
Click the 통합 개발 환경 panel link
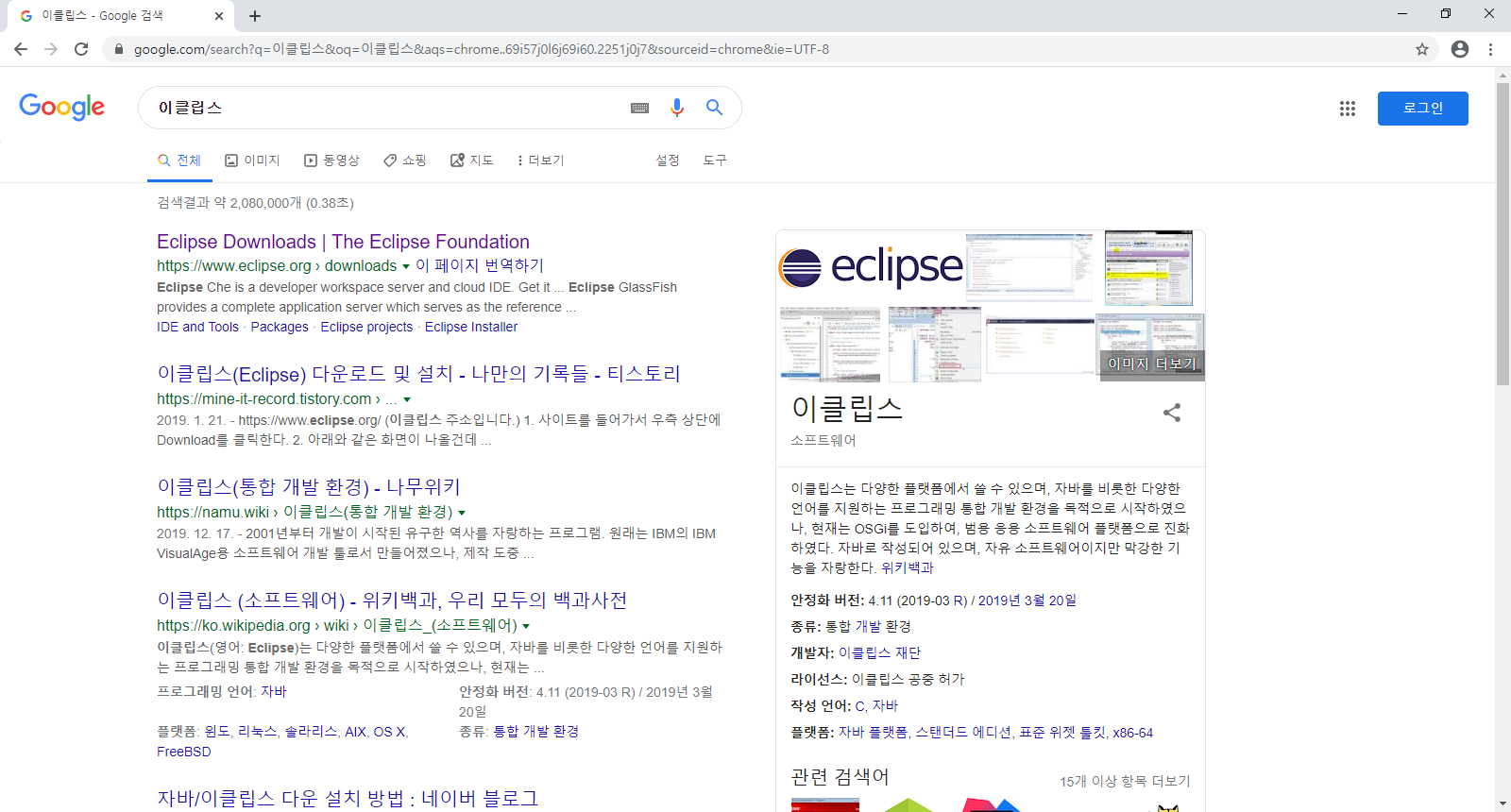pos(868,627)
